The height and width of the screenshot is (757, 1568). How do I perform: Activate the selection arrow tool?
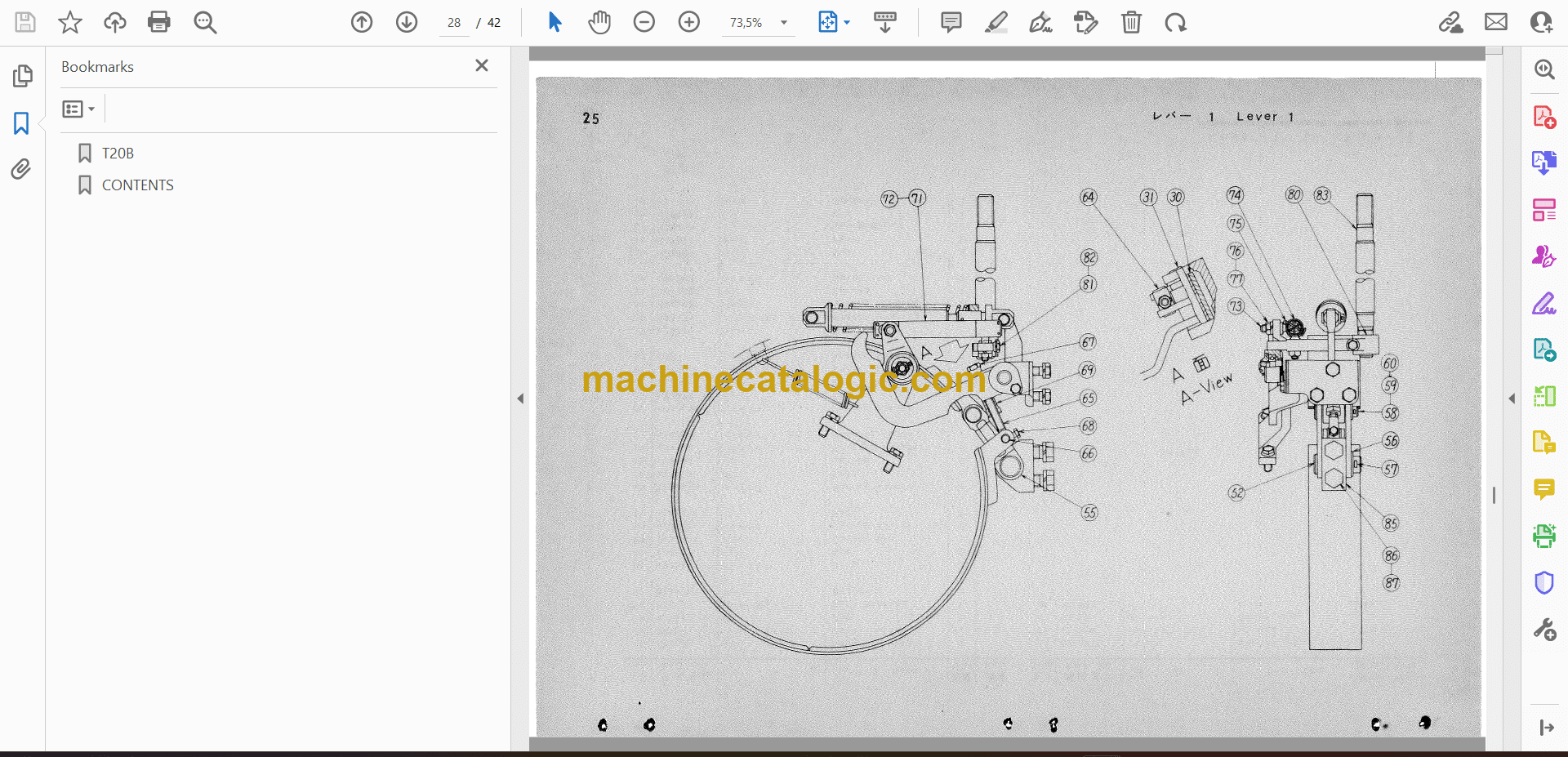click(x=555, y=22)
